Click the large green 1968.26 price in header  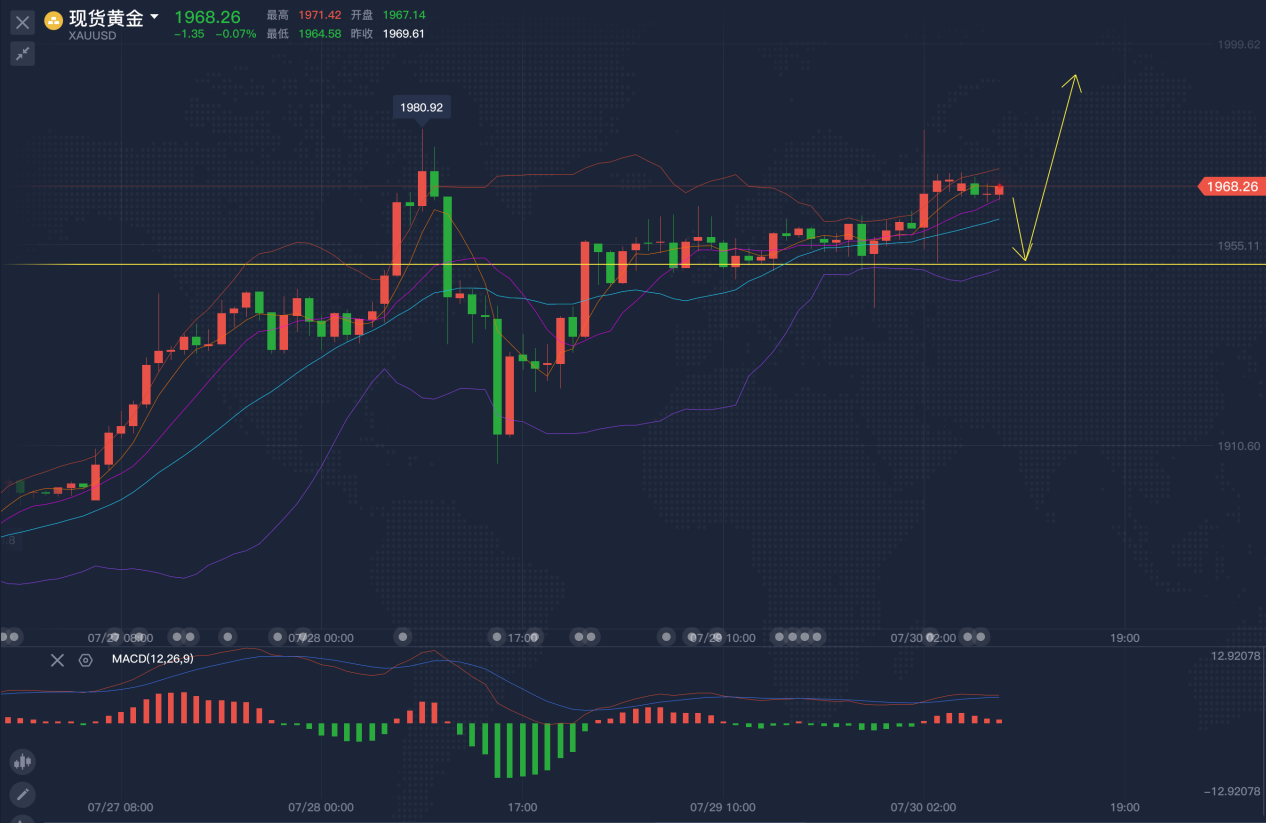point(207,17)
